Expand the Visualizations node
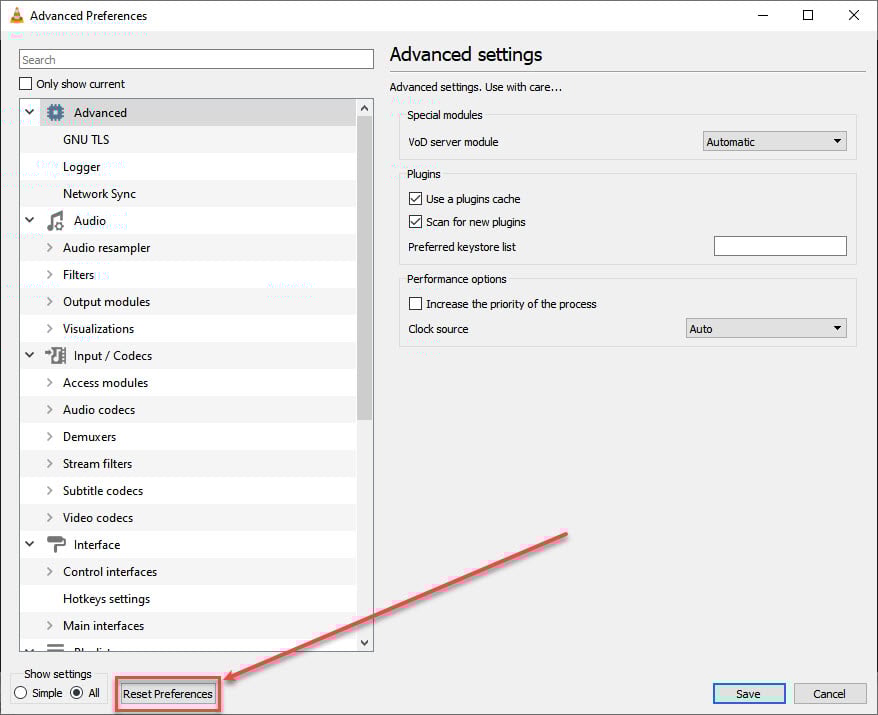 (50, 329)
